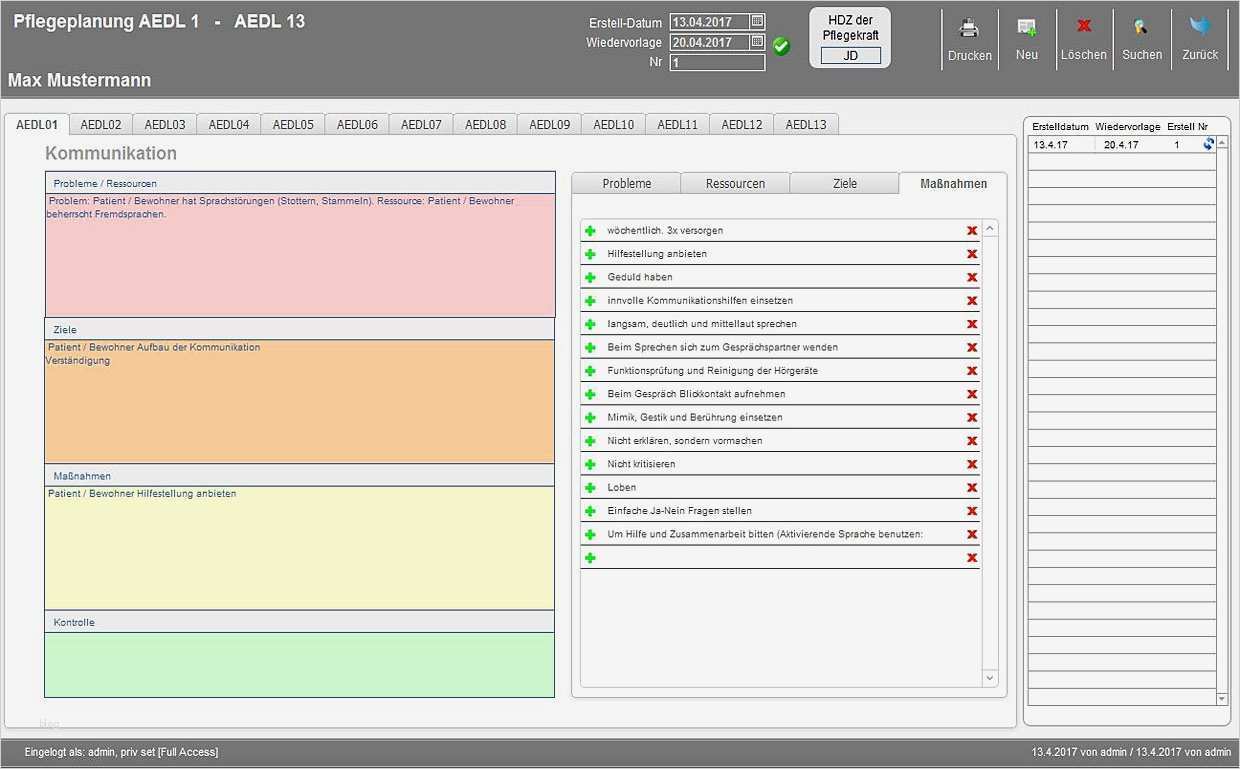Click the yellow Maßnahmen text area

pos(300,547)
